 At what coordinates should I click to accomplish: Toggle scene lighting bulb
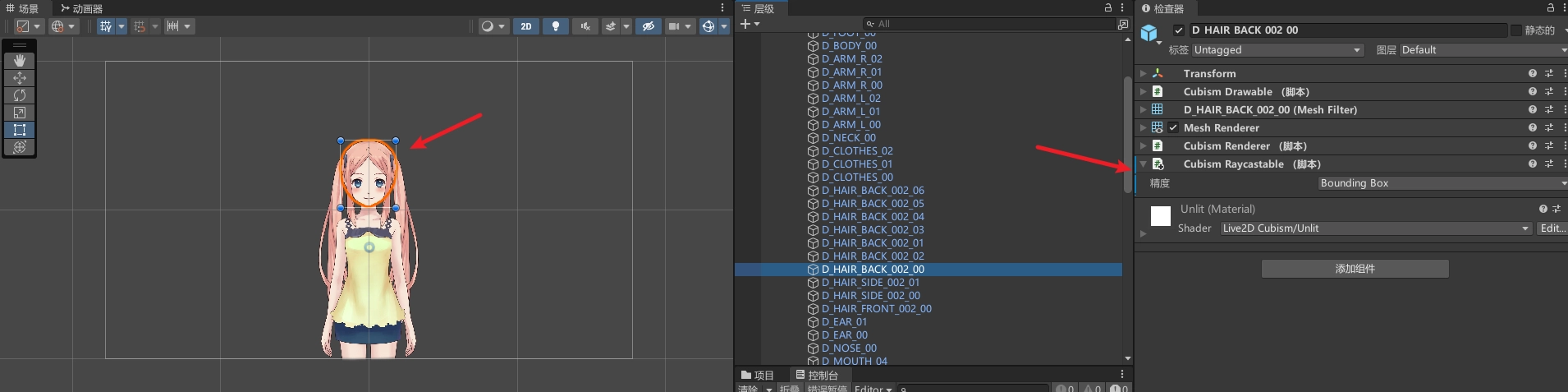(556, 26)
